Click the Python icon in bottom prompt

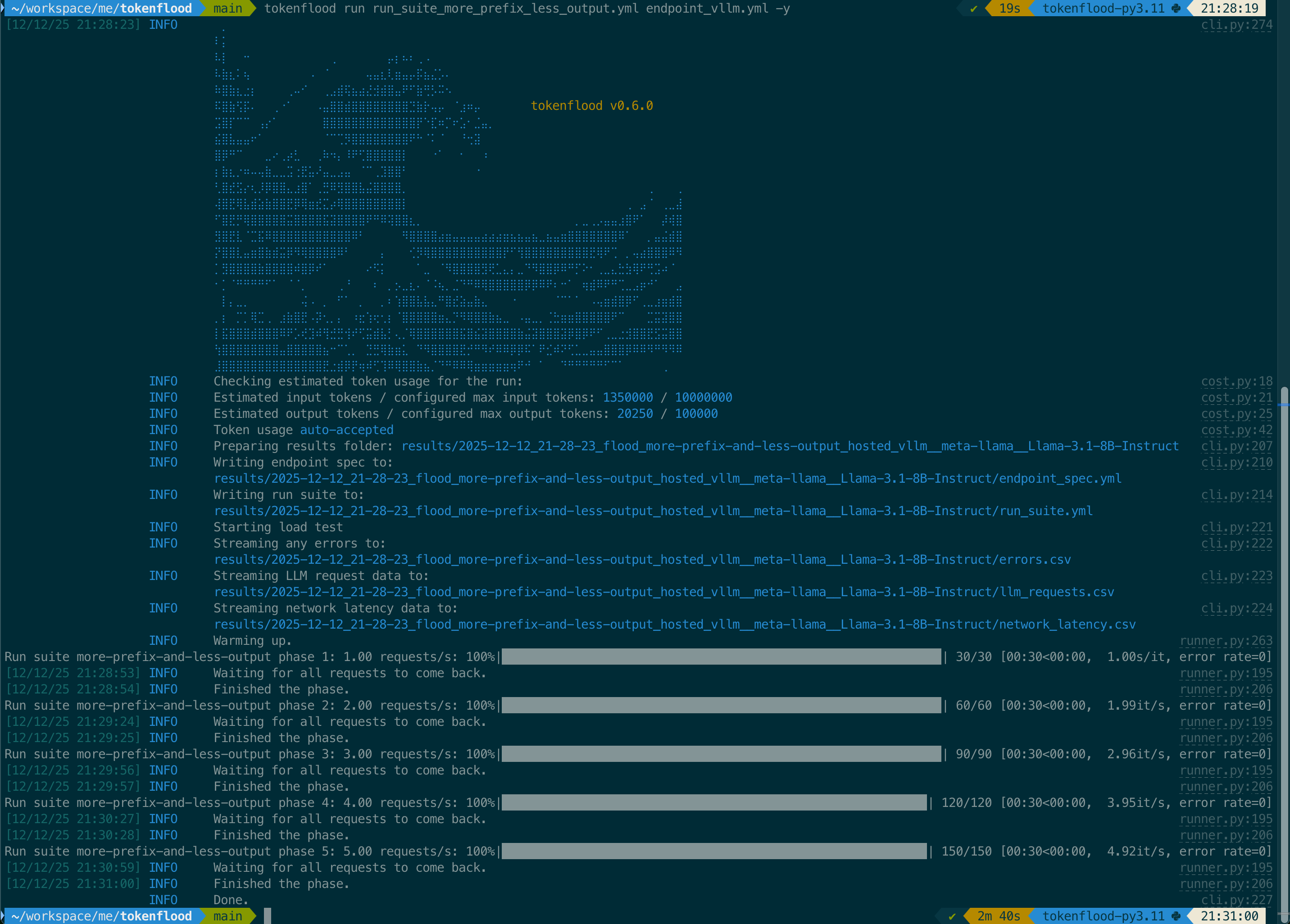[x=1176, y=916]
